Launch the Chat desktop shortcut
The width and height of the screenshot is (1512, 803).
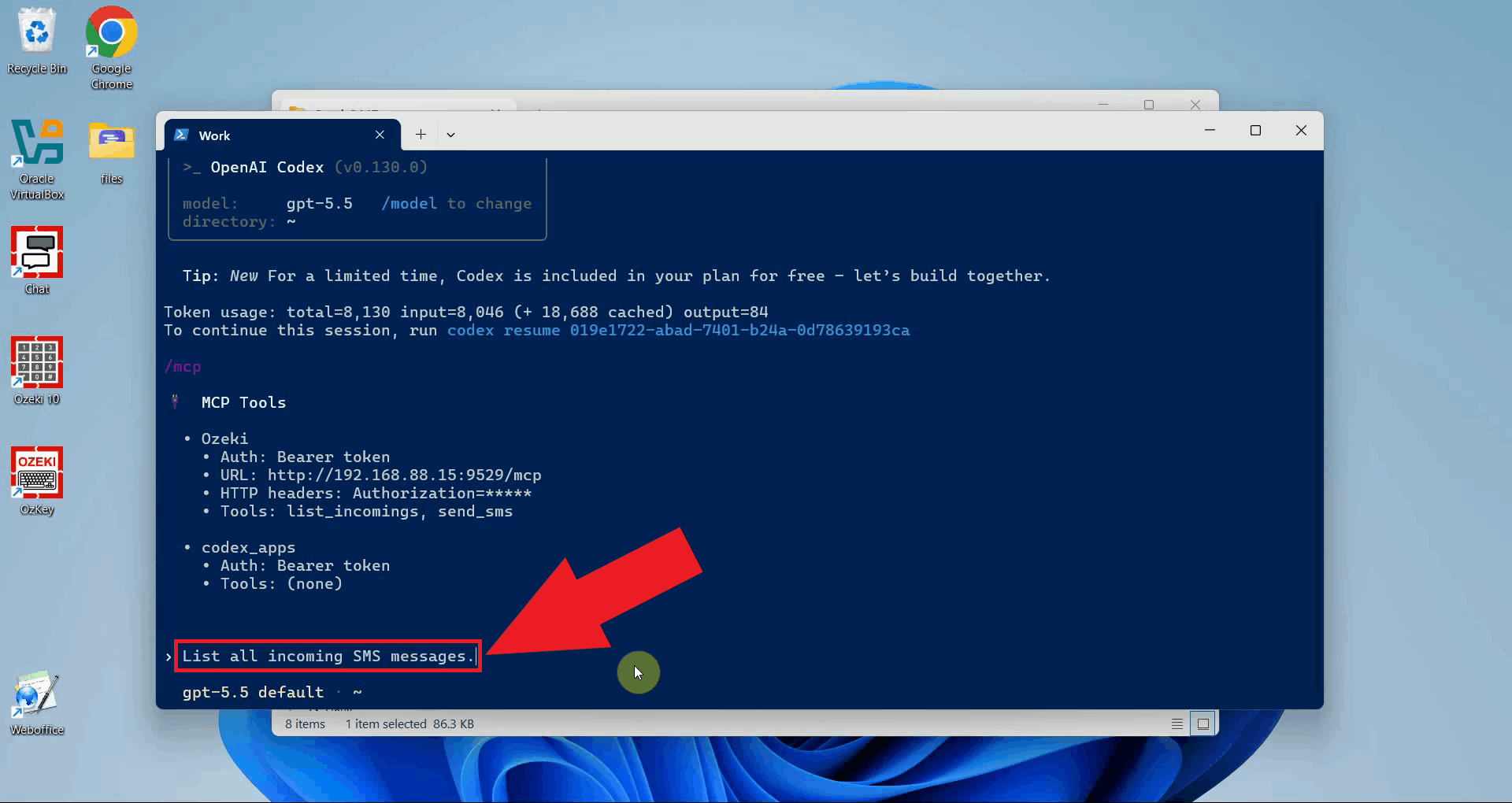(37, 261)
